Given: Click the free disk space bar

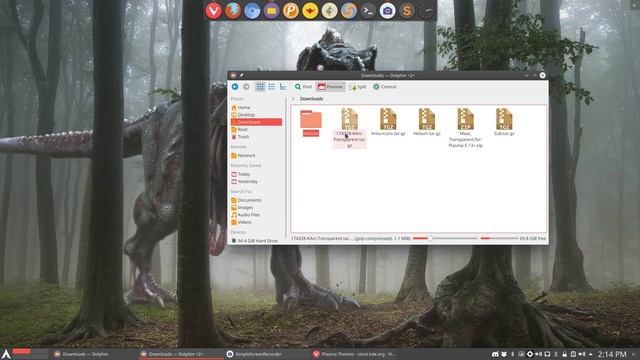Looking at the screenshot, I should [x=499, y=238].
